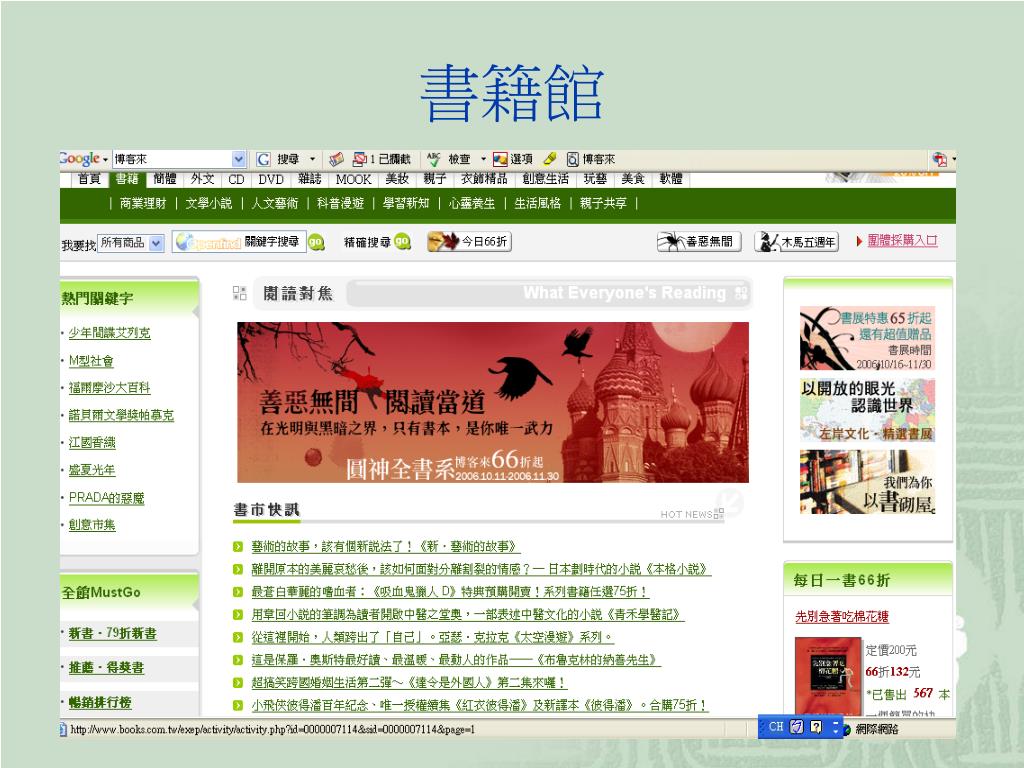Screen dimensions: 1024x768
Task: Open the 書展特惠65折起 promo image
Action: pyautogui.click(x=867, y=338)
